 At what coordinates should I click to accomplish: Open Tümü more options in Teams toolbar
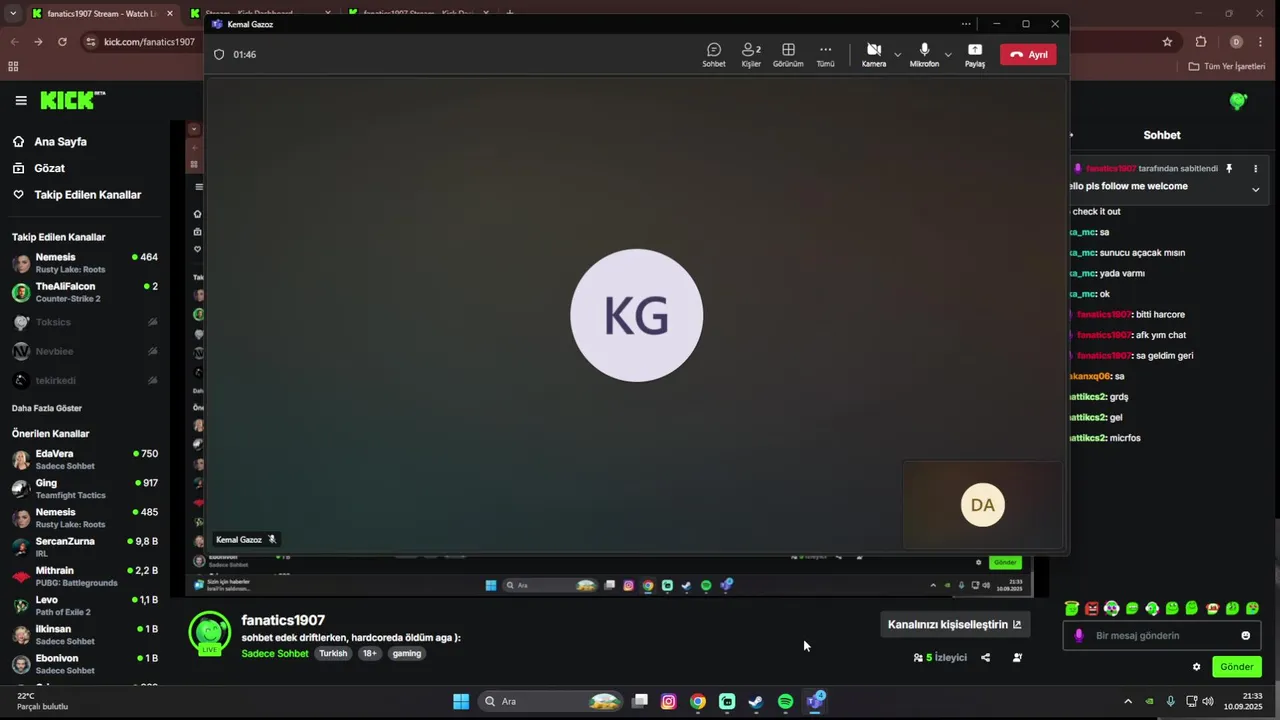point(825,55)
